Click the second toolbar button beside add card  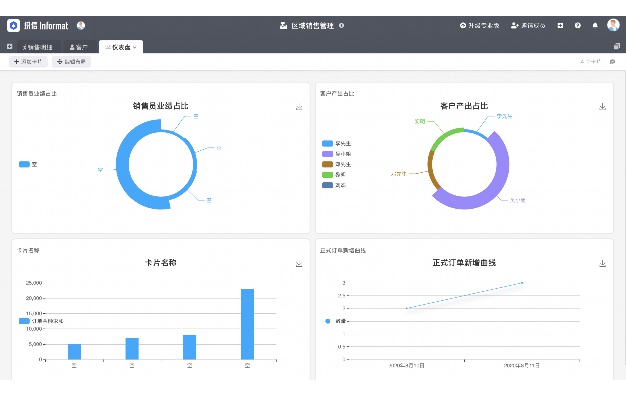tap(71, 61)
